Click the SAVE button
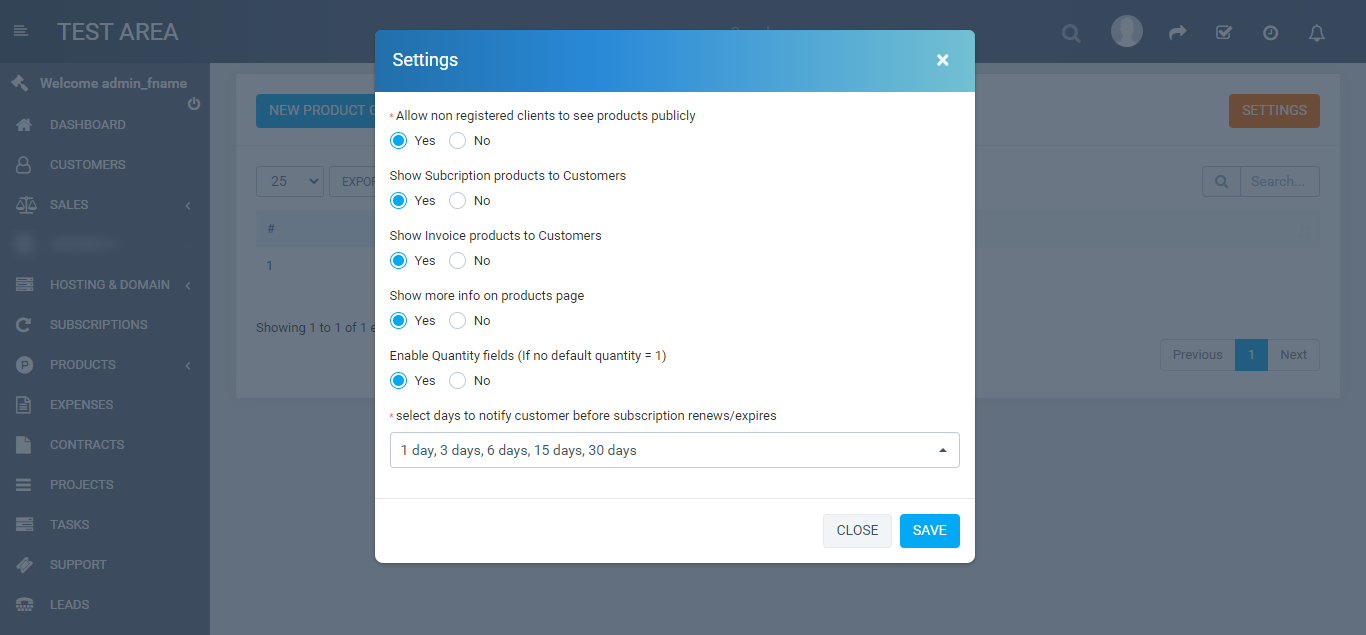The image size is (1366, 635). click(930, 531)
